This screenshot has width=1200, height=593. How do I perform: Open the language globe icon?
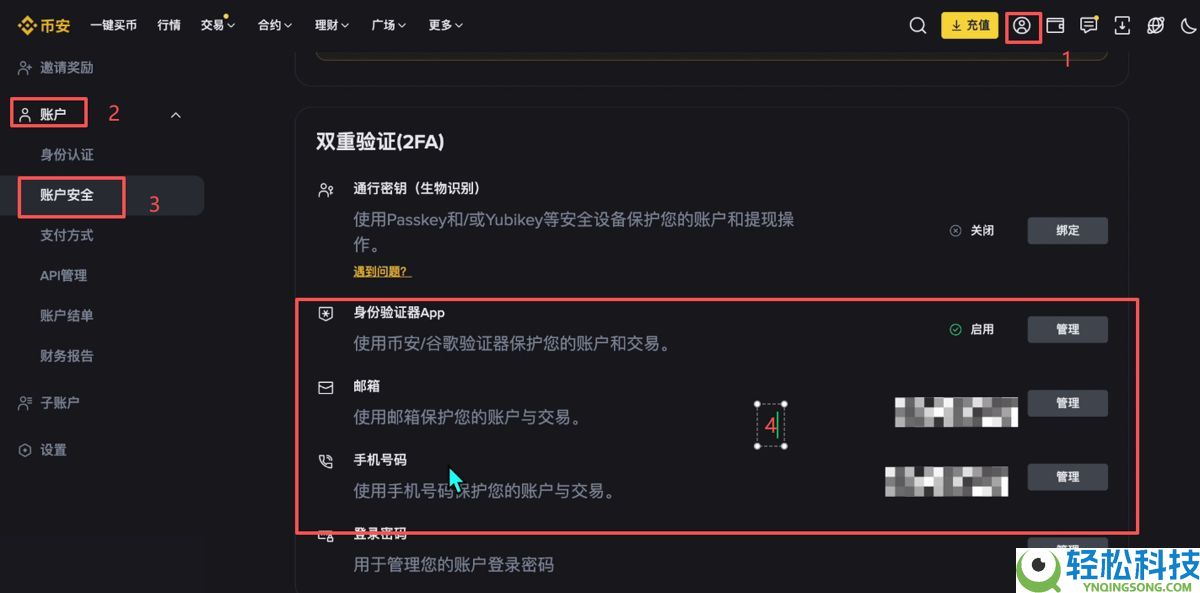pos(1154,26)
